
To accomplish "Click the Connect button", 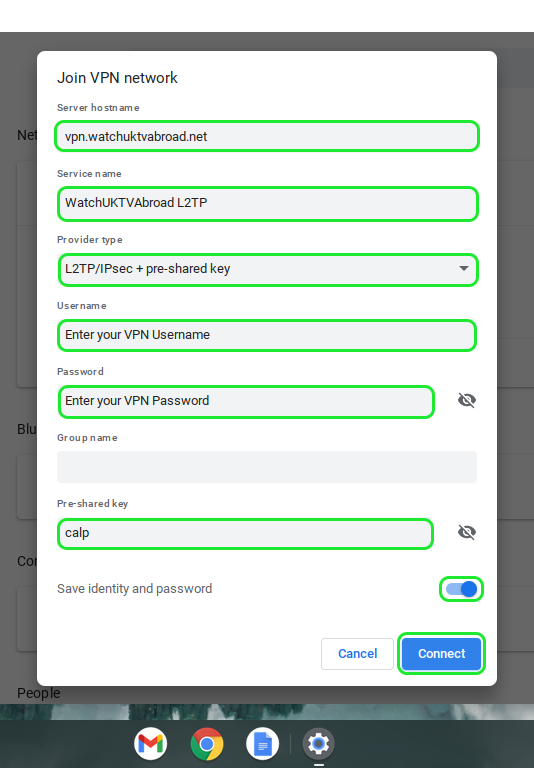I will tap(441, 653).
